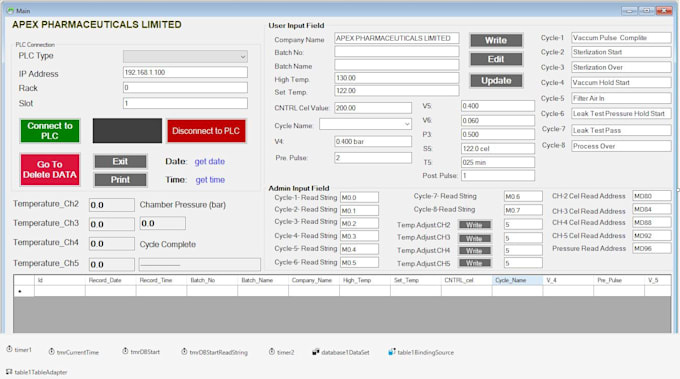Click the Connect to PLC button

pos(50,131)
